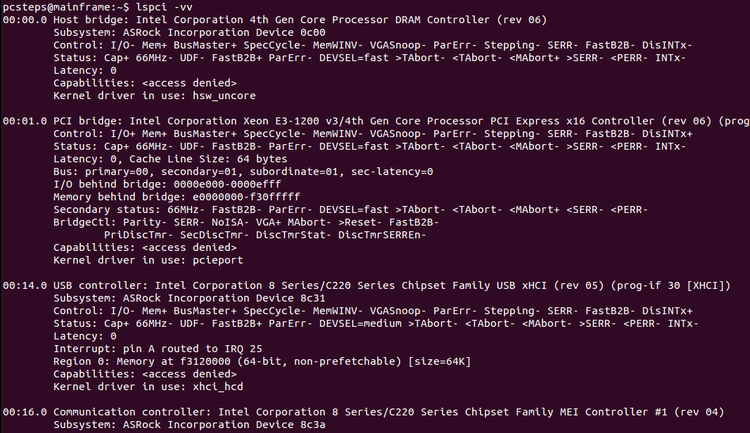Click 'ASRock Incorporation Device 8c31' text
The image size is (750, 433).
tap(224, 298)
